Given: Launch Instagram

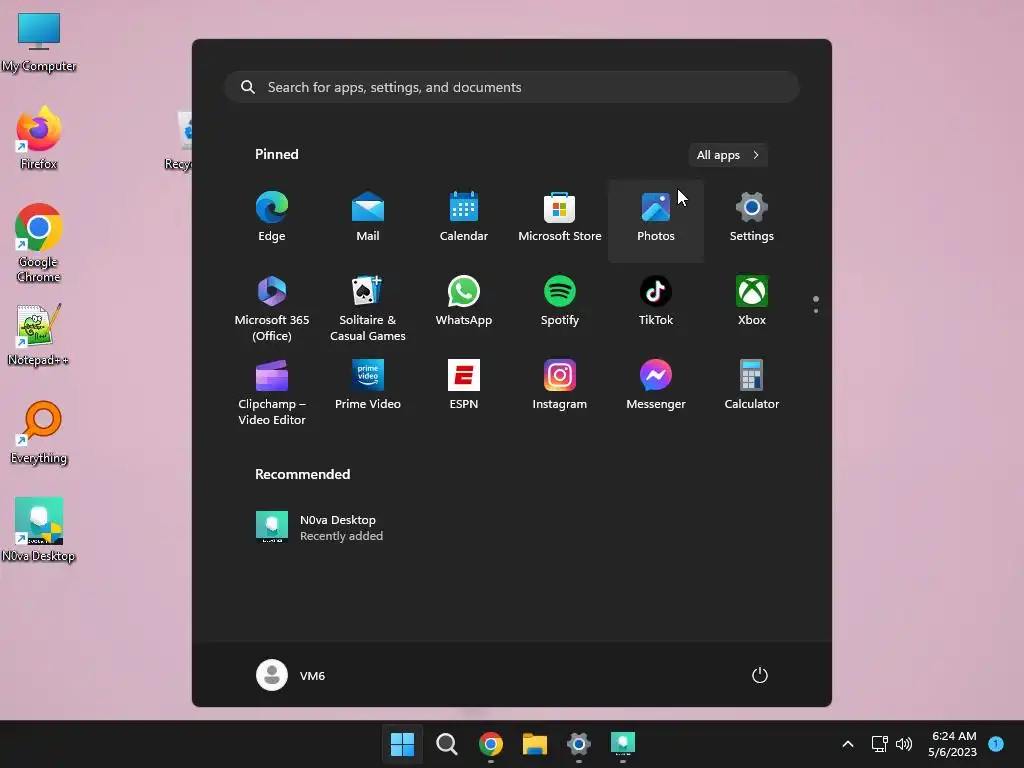Looking at the screenshot, I should 560,385.
